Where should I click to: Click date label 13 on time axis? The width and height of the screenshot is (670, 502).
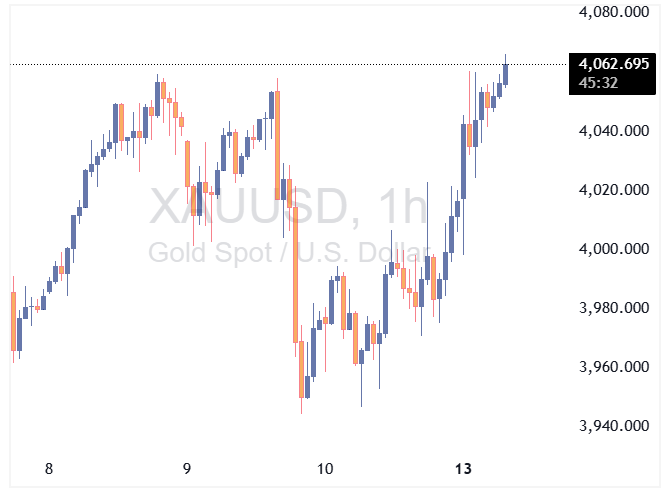coord(462,468)
